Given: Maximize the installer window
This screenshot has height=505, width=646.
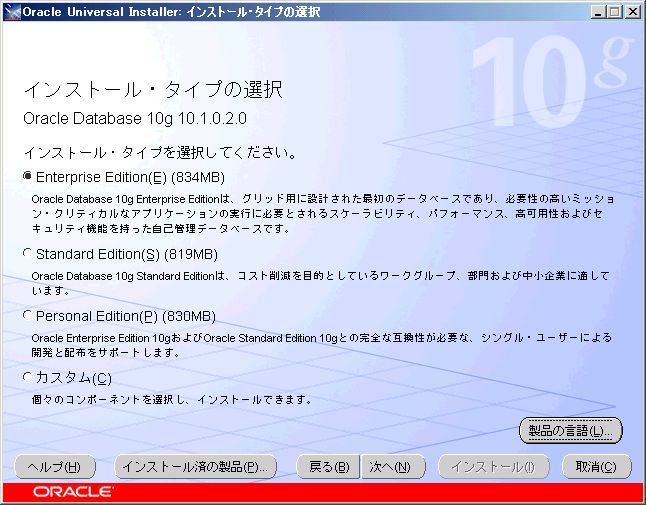Looking at the screenshot, I should coord(614,12).
